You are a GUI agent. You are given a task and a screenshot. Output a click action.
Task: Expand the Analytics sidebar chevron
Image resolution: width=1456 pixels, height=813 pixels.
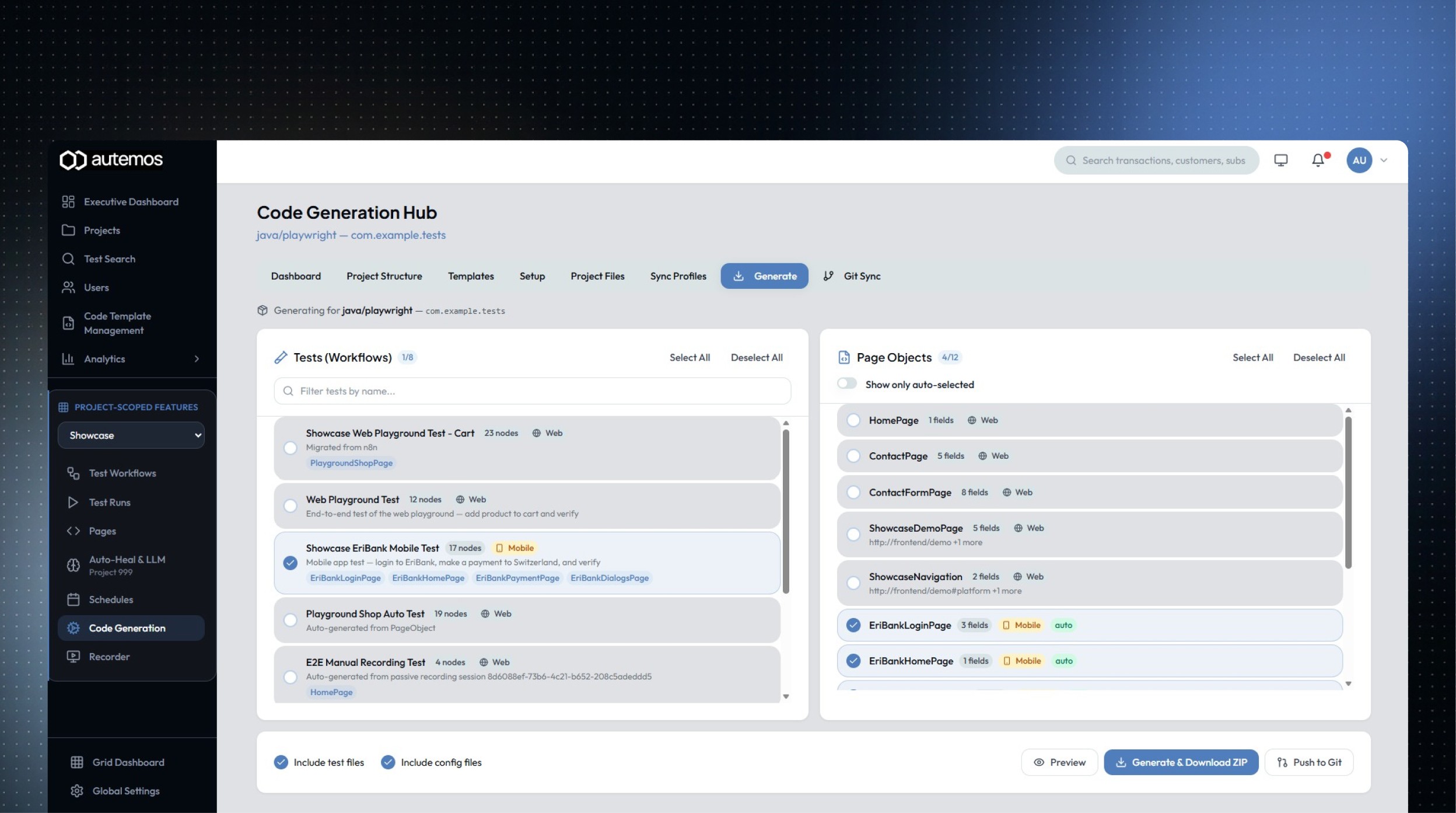coord(197,359)
